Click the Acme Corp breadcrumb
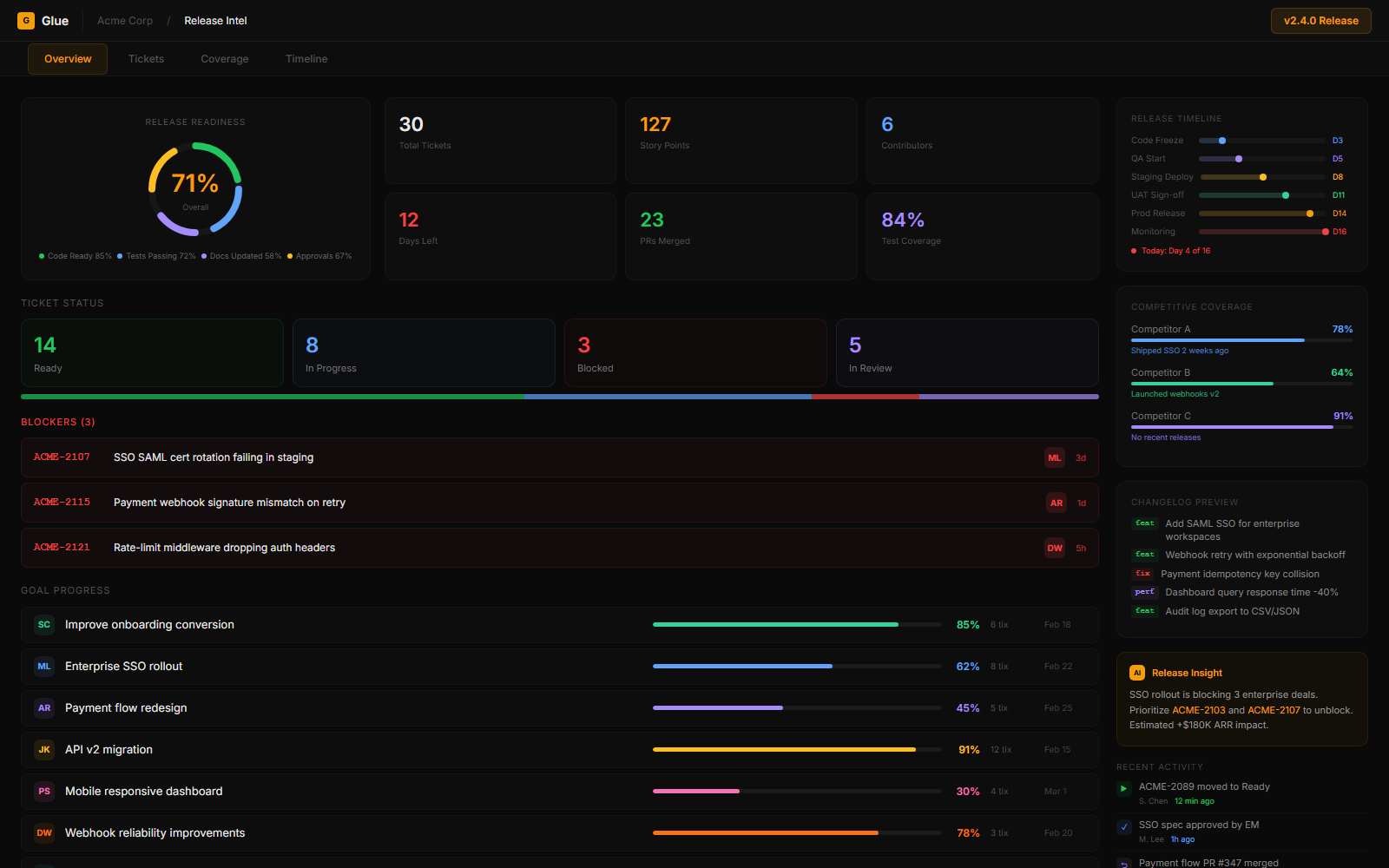Screen dimensions: 1389x868 125,21
